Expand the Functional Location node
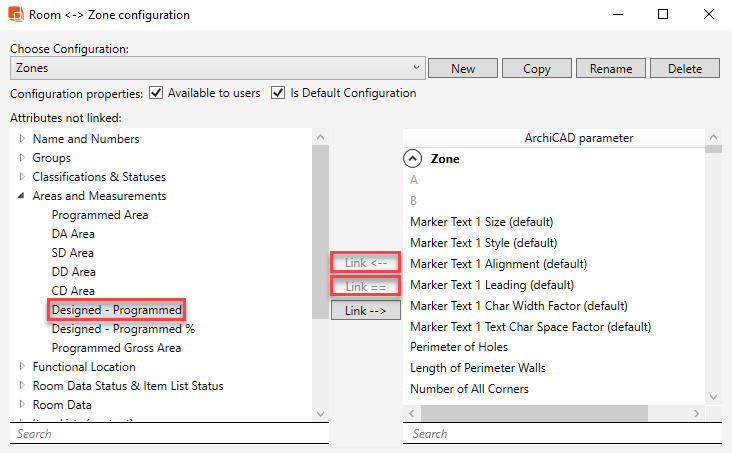Screen dimensions: 732x453 [x=22, y=367]
